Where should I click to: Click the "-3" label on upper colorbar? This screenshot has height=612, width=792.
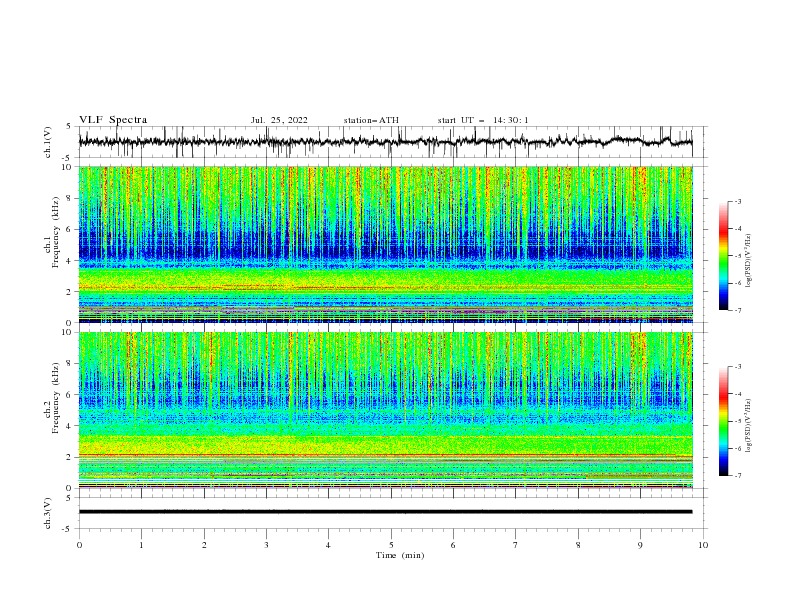click(x=737, y=201)
